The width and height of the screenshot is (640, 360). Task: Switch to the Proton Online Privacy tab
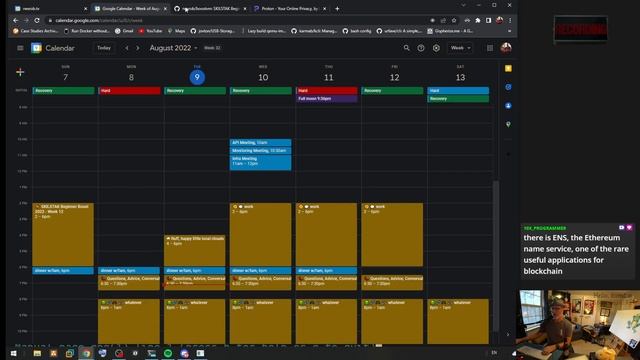tap(290, 9)
